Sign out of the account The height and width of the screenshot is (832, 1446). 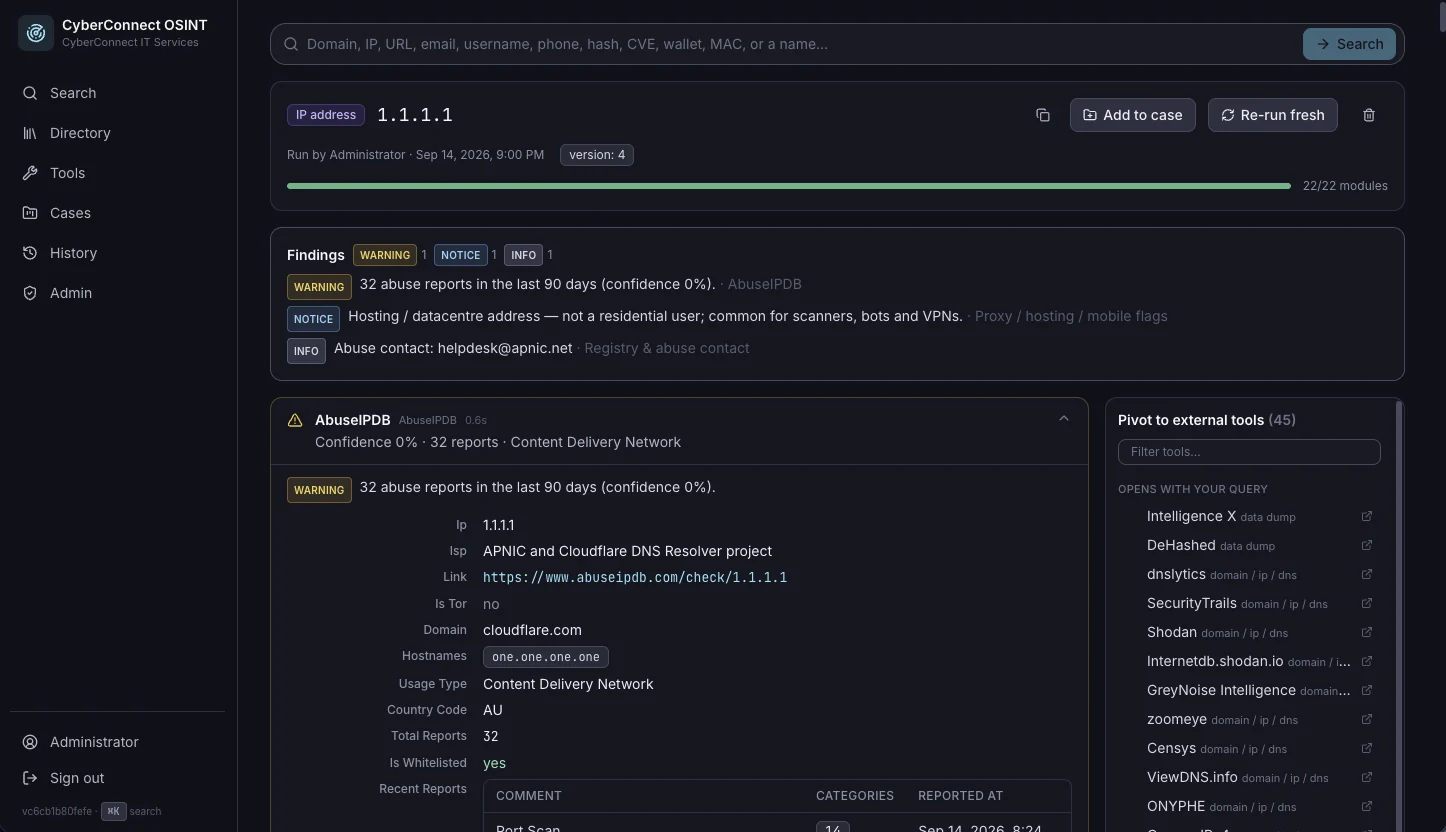pos(118,778)
